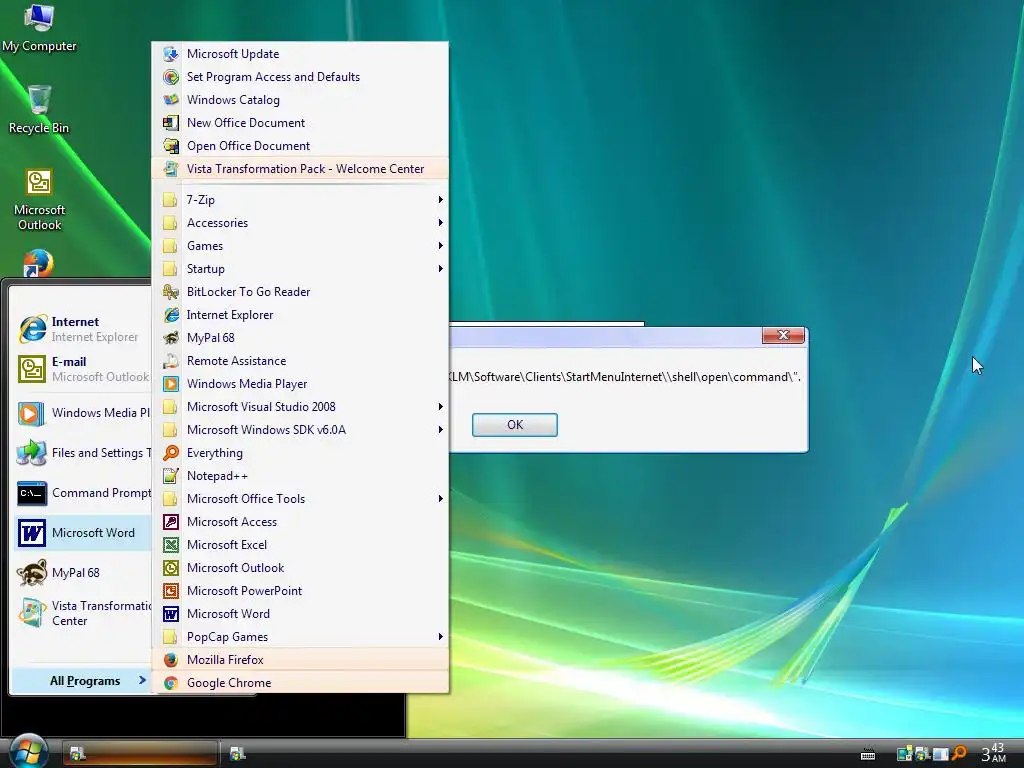This screenshot has height=768, width=1024.
Task: Open Vista Transformation Pack - Welcome Center entry
Action: [300, 168]
